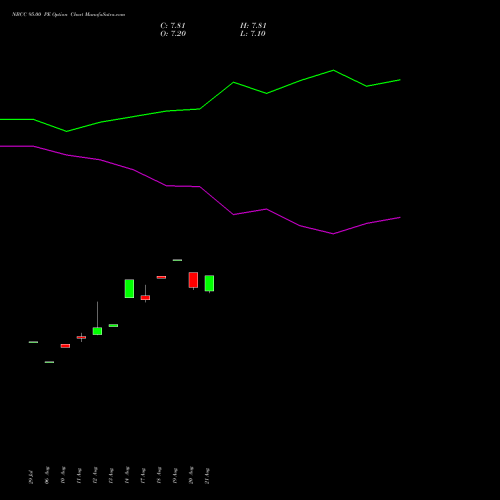Select the high value 'H: 7.81'

253,26
